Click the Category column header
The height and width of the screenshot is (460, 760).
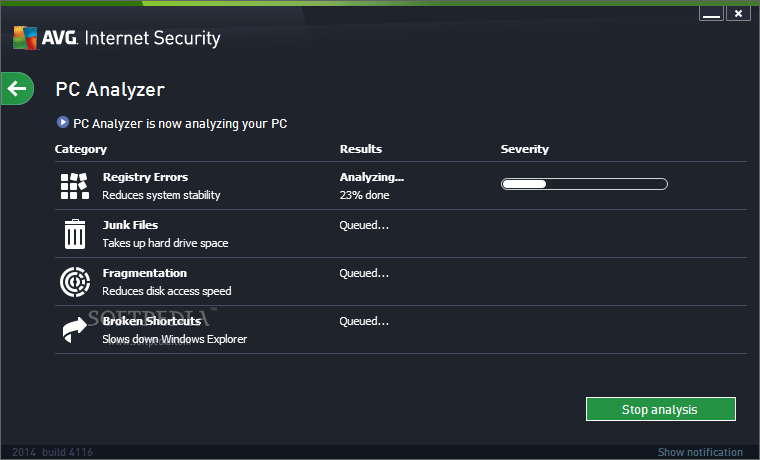[x=81, y=149]
